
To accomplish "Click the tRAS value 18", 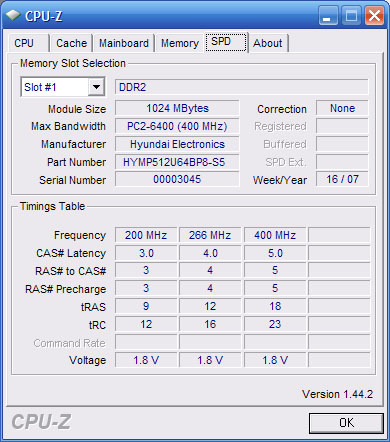I will click(275, 306).
